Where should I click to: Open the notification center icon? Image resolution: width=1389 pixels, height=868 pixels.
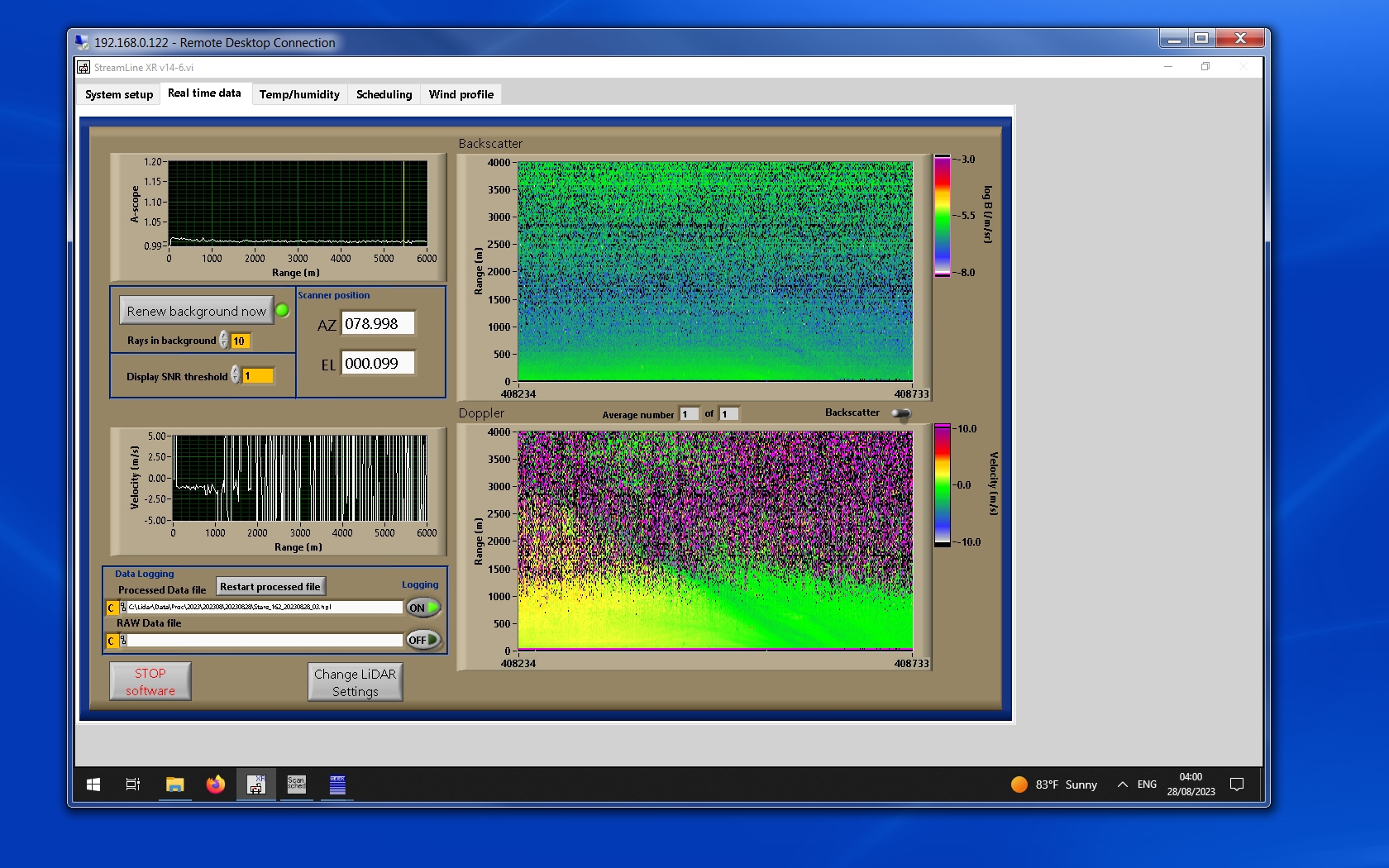coord(1237,785)
